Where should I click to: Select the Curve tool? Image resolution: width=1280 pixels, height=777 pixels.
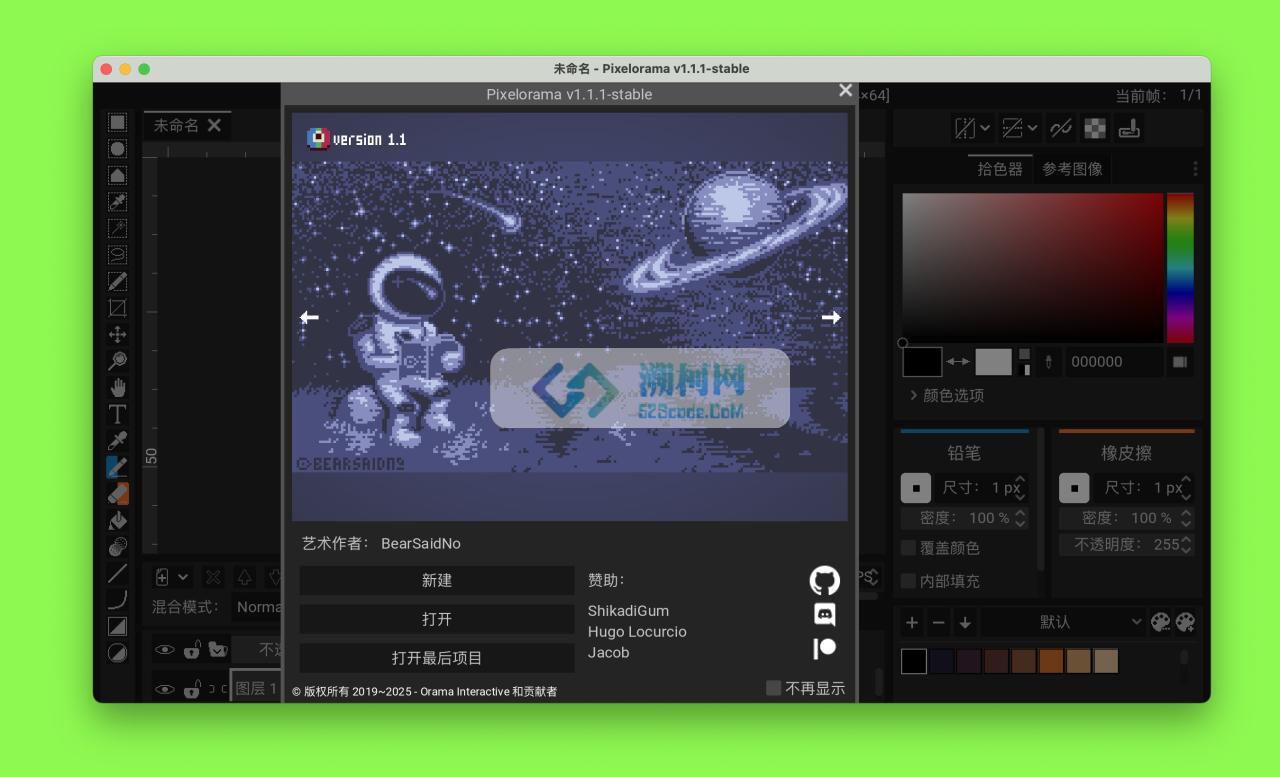[117, 600]
